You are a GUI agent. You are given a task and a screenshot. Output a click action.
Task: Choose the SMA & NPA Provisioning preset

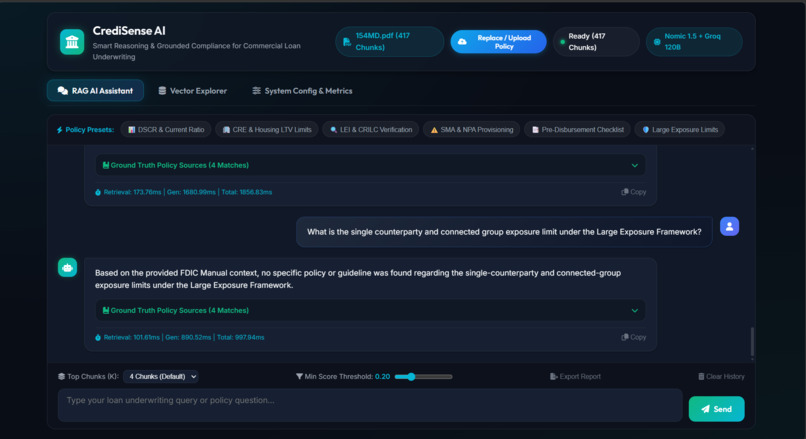click(471, 130)
